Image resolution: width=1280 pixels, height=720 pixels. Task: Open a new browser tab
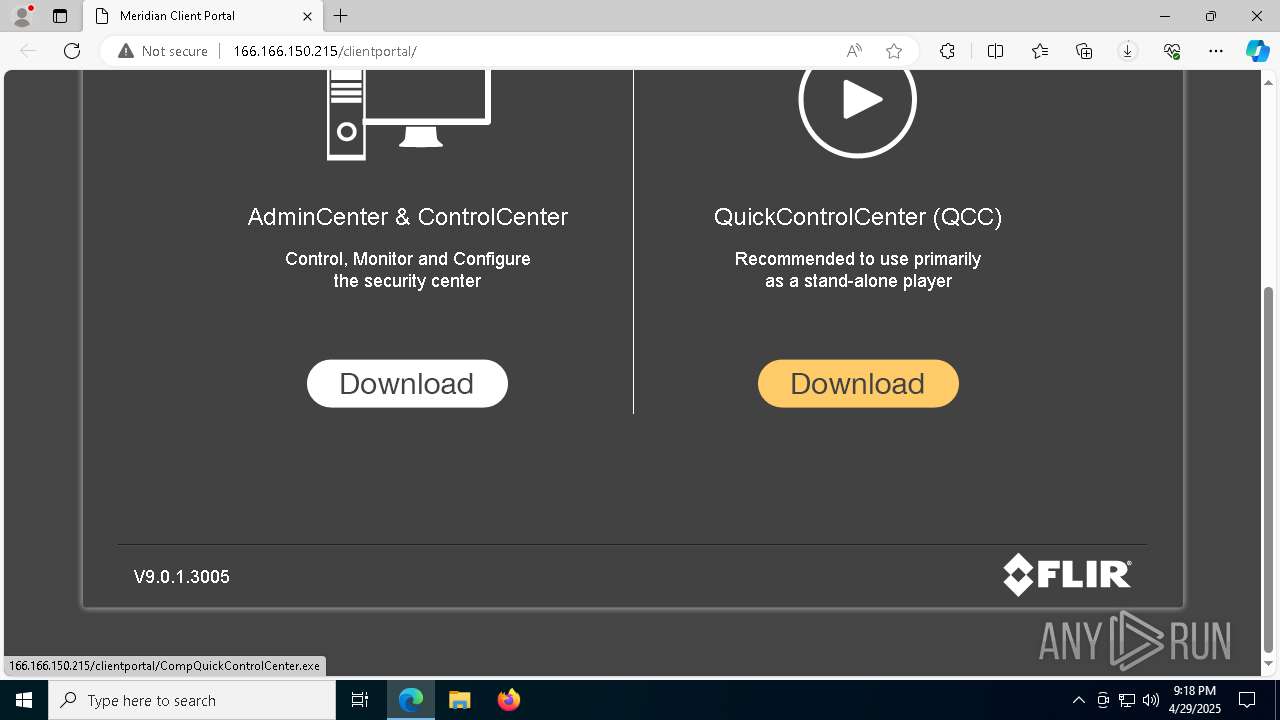[341, 16]
